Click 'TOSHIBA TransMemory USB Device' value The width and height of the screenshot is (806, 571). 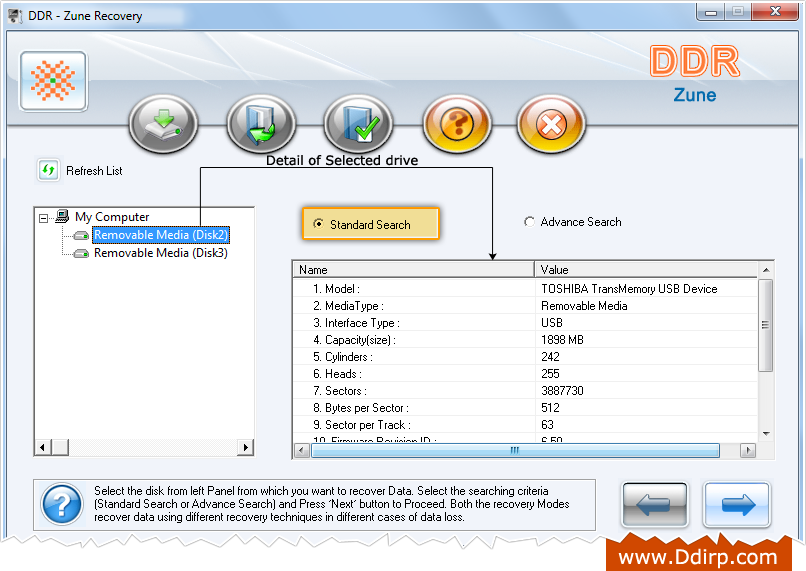[x=629, y=289]
